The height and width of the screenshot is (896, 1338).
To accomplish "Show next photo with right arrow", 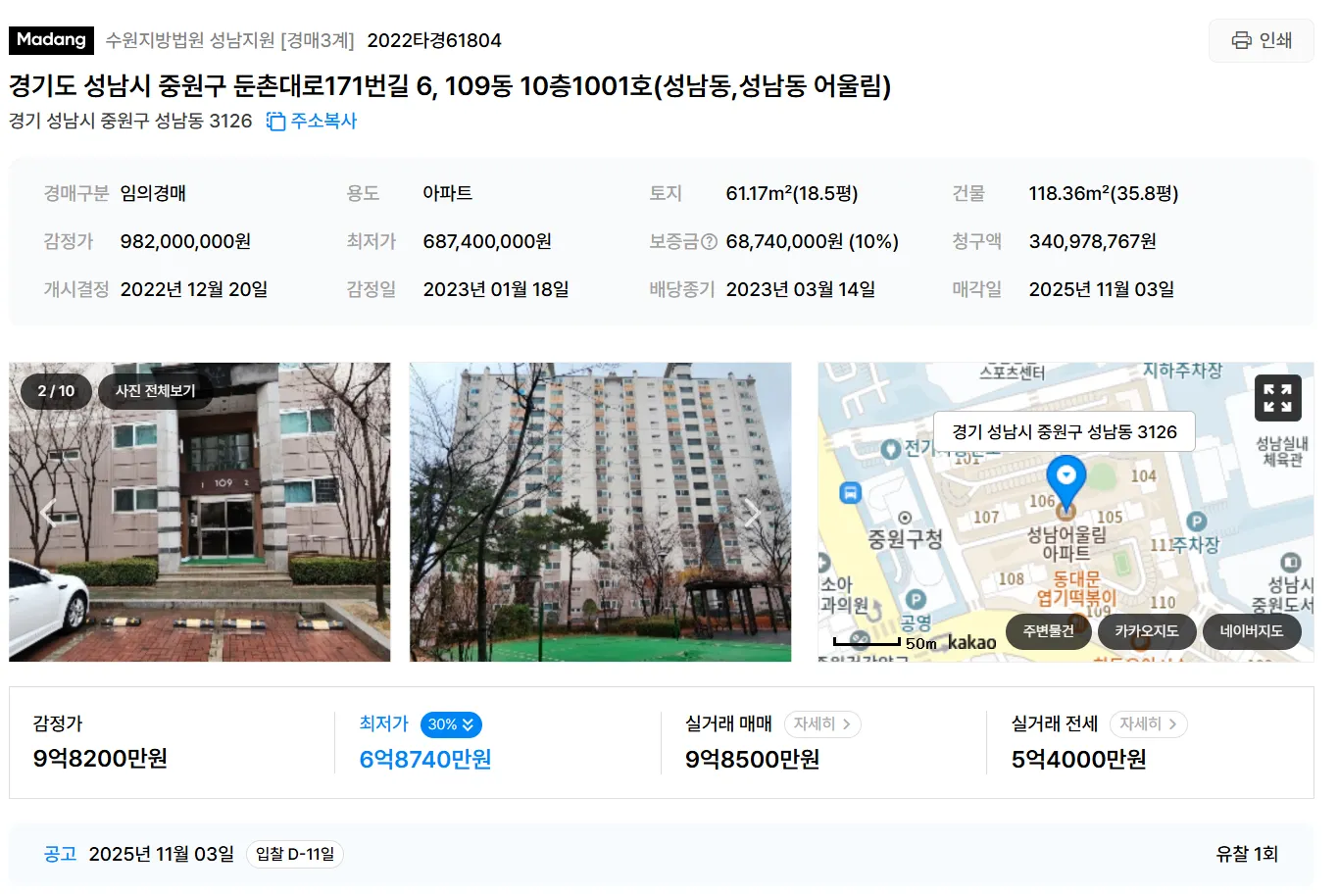I will click(x=752, y=513).
